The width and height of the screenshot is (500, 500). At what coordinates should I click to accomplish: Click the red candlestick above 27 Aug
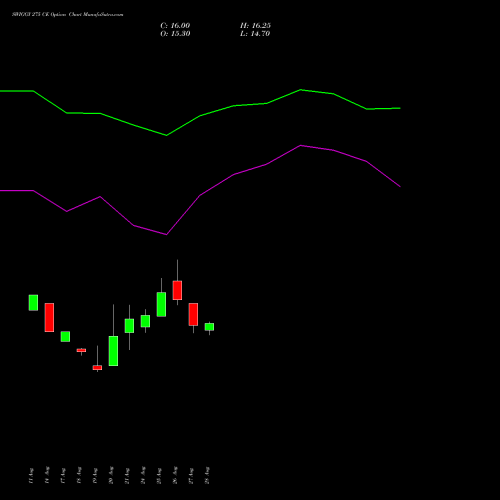pyautogui.click(x=193, y=314)
